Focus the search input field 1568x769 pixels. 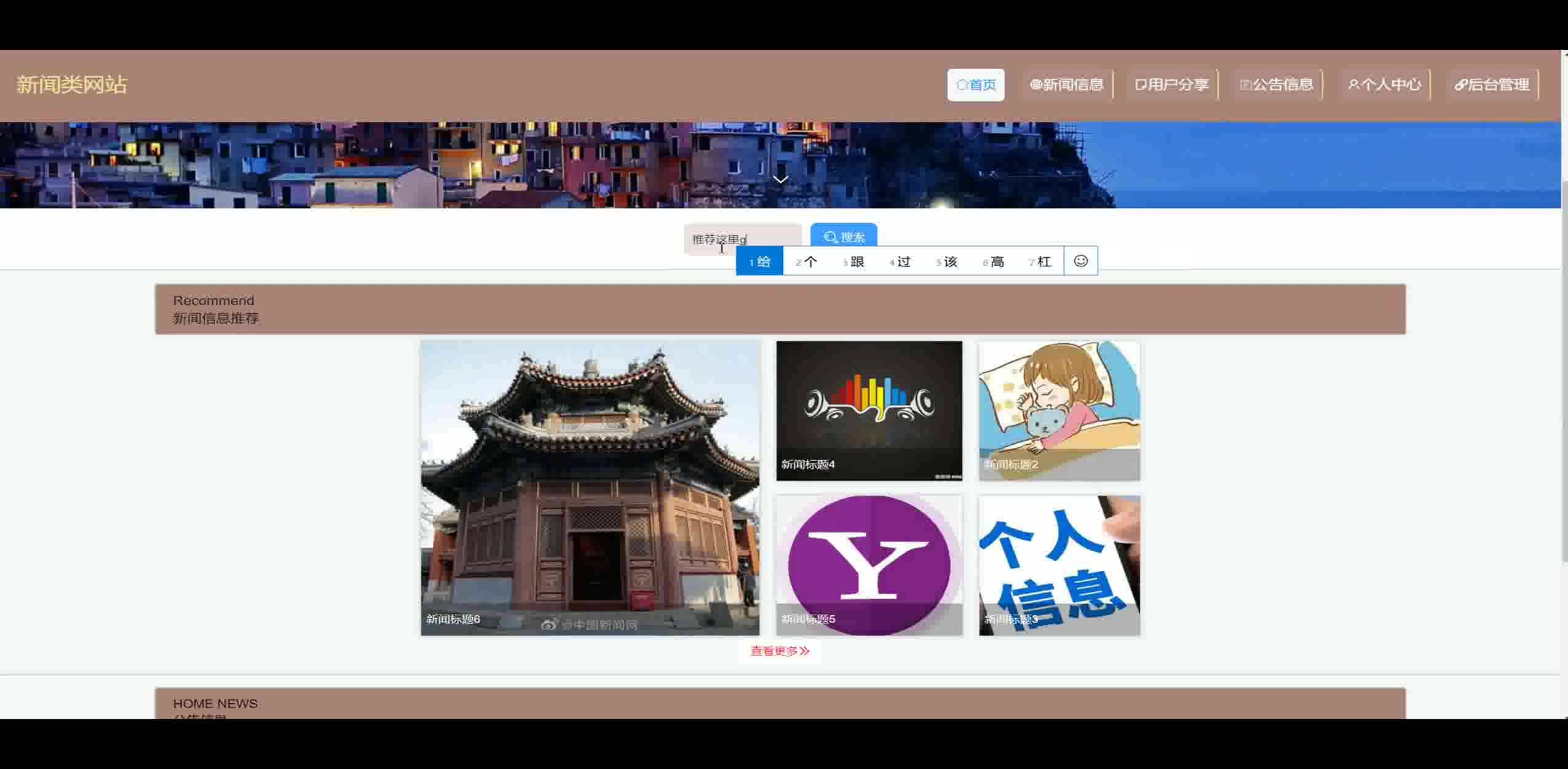[x=743, y=239]
